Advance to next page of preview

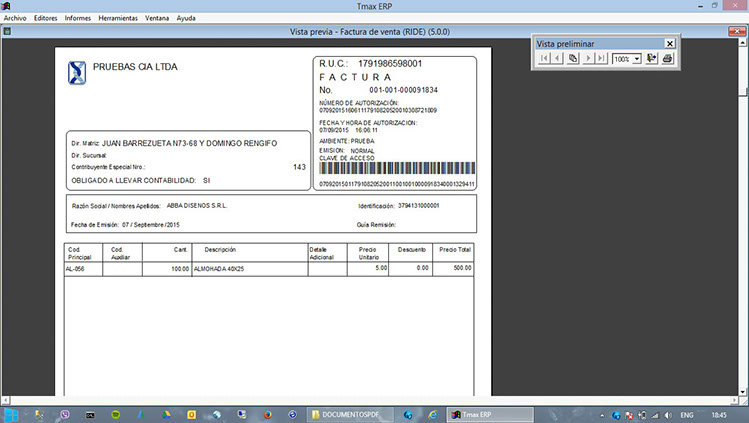588,59
